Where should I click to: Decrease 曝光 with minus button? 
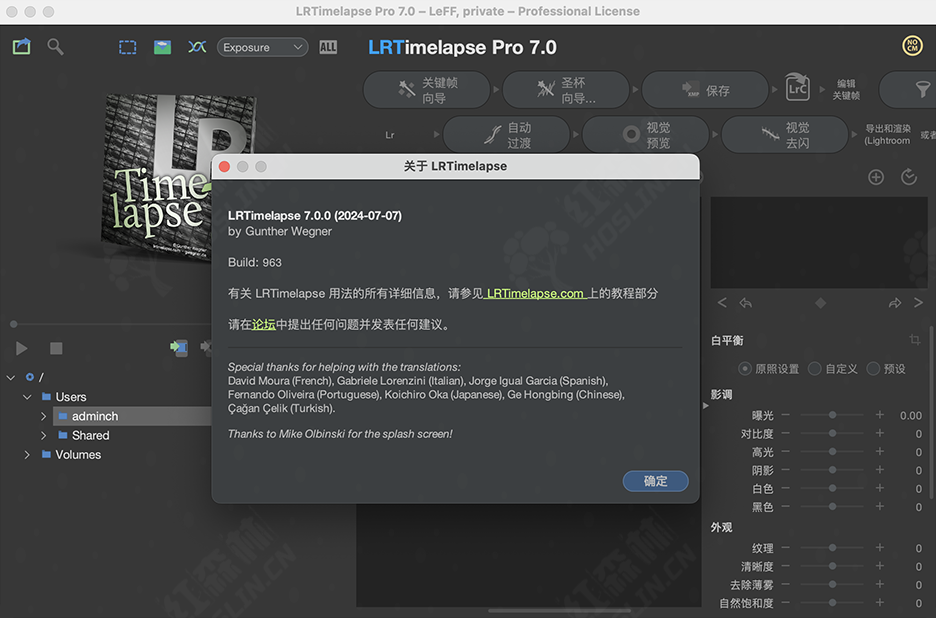coord(786,414)
